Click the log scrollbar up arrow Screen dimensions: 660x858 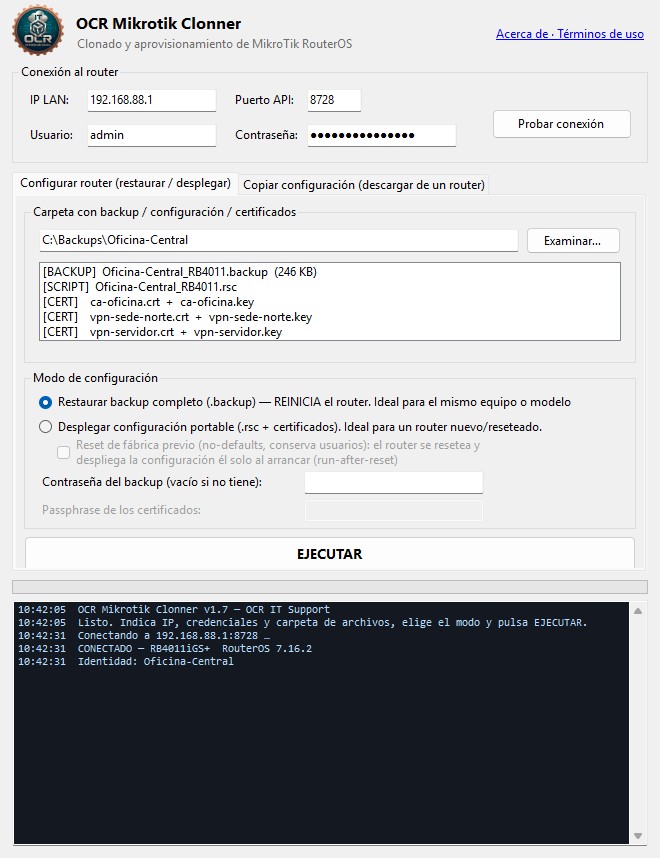coord(638,611)
